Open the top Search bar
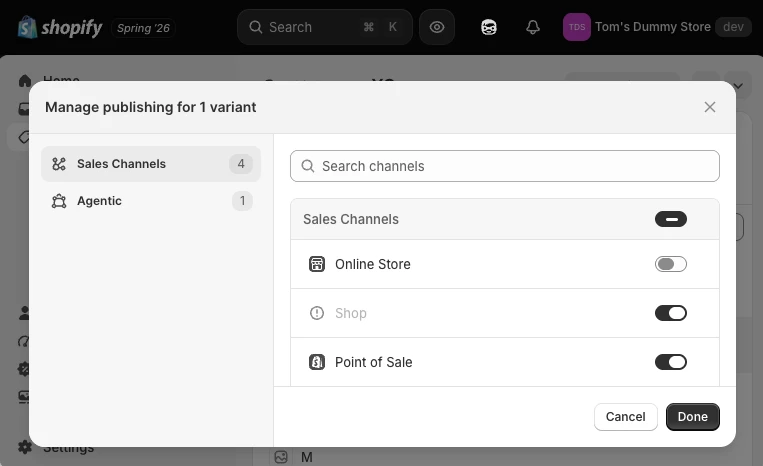The height and width of the screenshot is (466, 763). (325, 27)
